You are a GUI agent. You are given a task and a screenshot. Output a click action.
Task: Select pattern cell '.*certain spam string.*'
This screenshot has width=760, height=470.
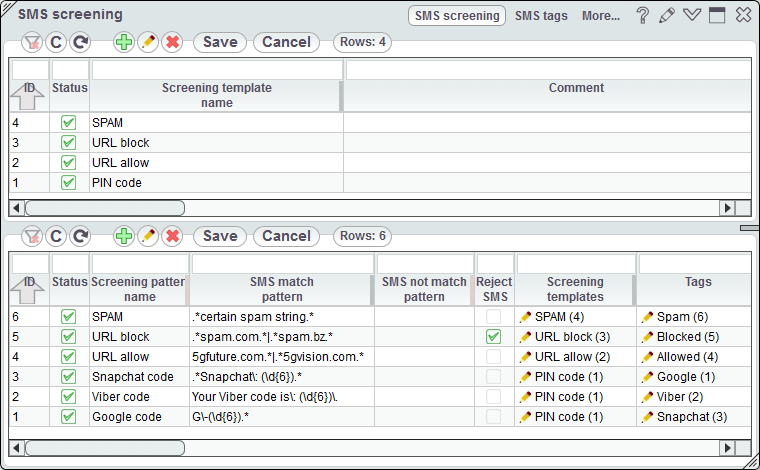tap(282, 316)
